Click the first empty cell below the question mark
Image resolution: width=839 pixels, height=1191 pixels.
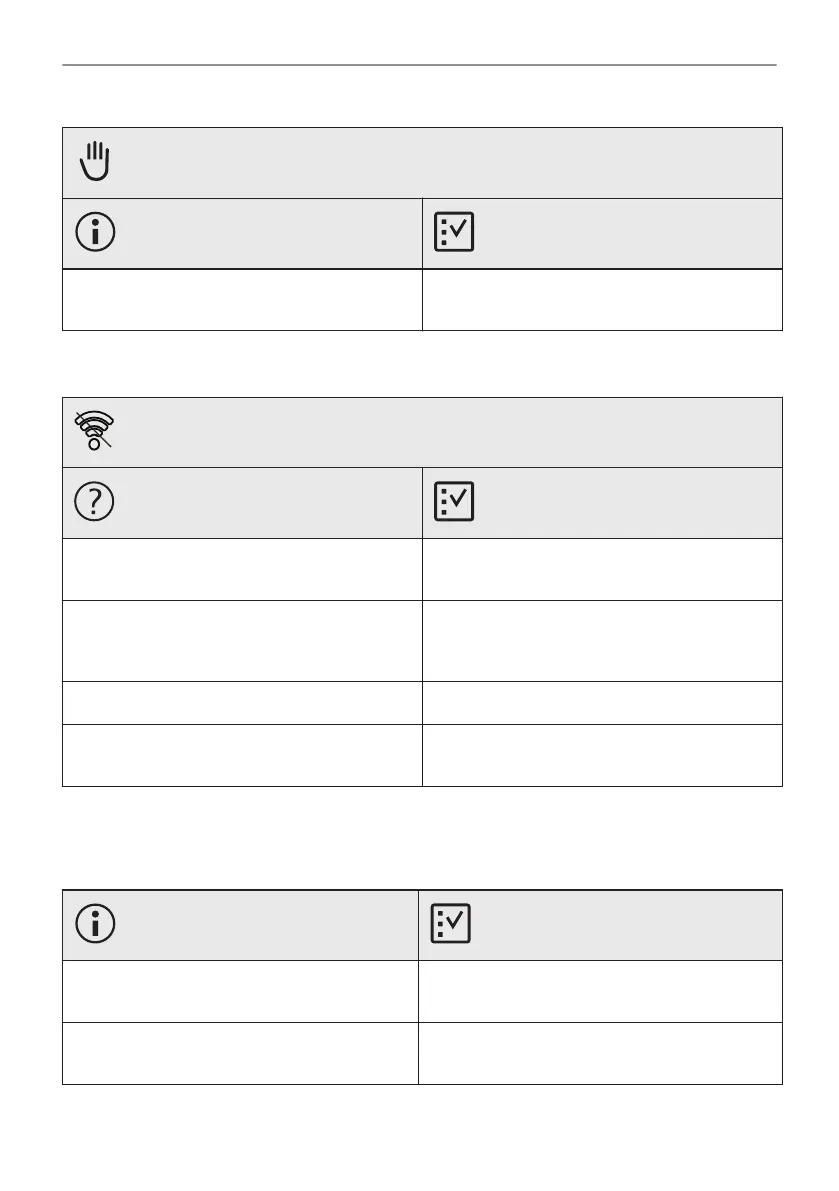coord(242,569)
